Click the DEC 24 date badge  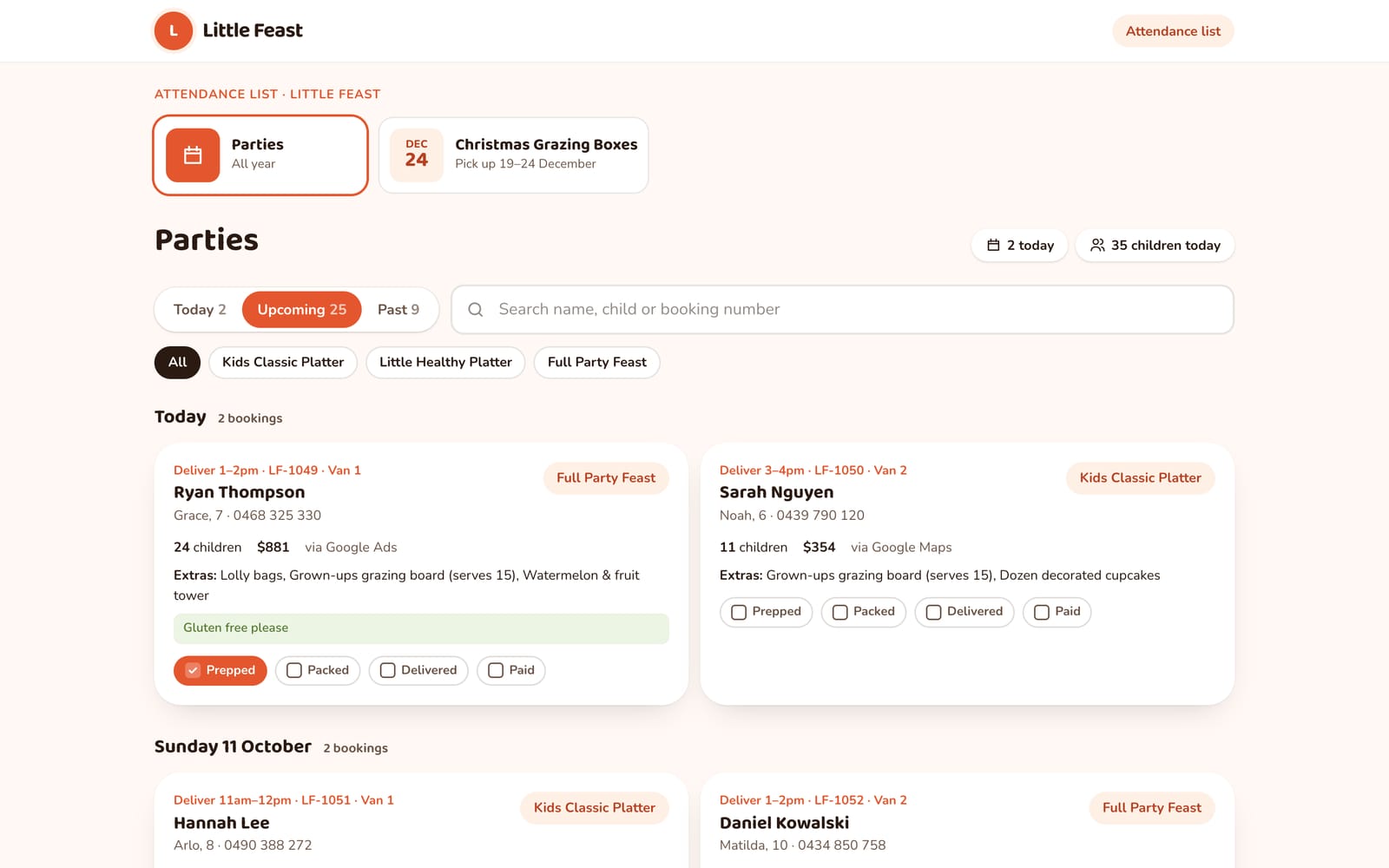(417, 155)
